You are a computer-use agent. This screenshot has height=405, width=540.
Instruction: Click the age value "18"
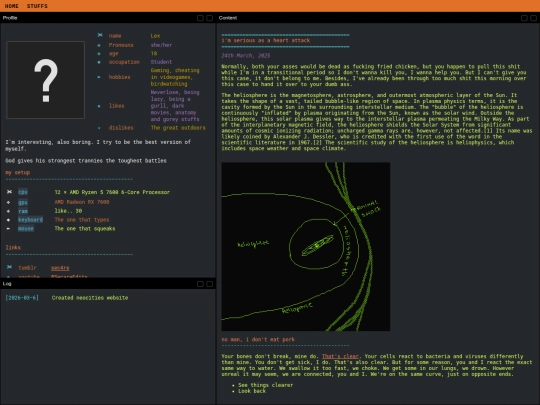click(x=154, y=54)
